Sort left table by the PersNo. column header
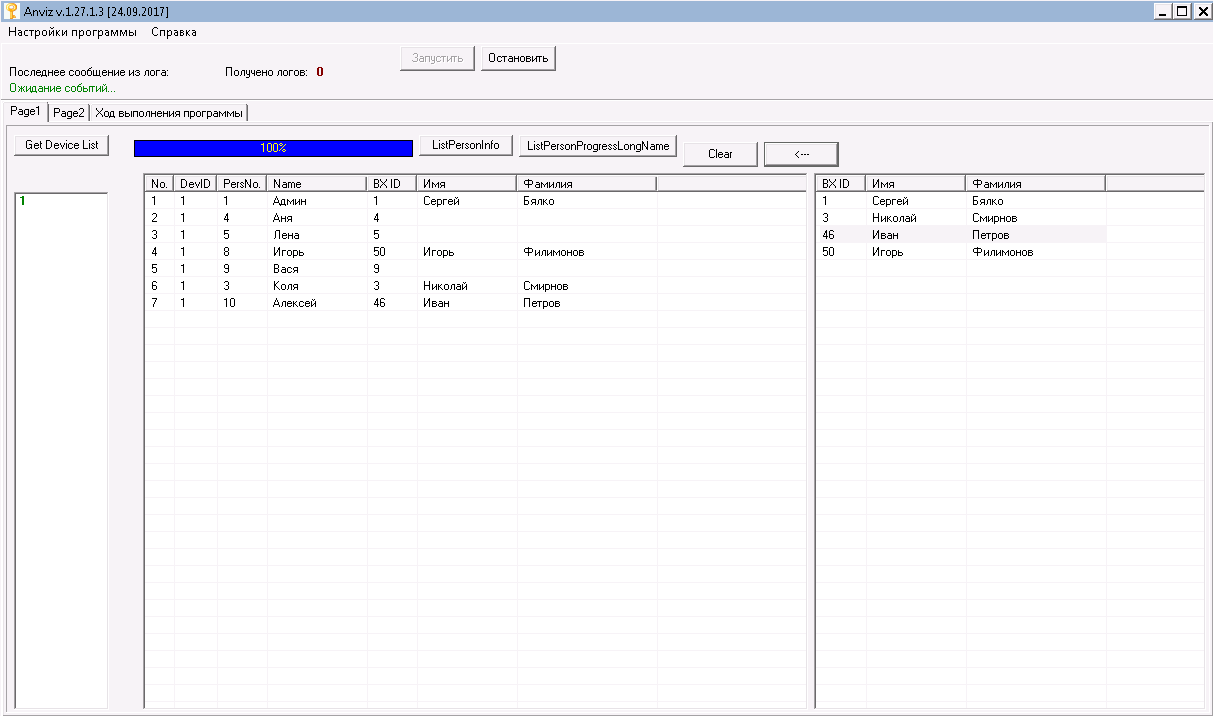1213x716 pixels. [x=242, y=184]
